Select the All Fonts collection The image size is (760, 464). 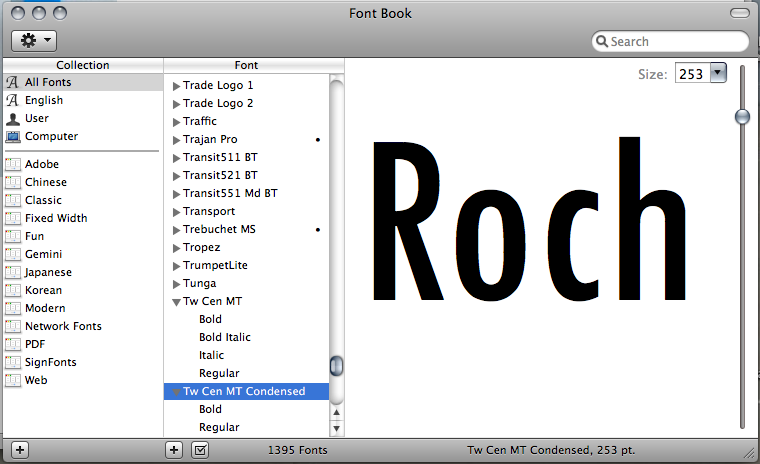(83, 82)
